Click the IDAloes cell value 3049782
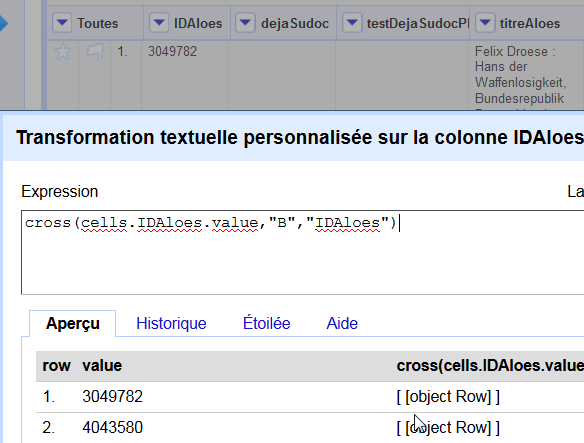Image resolution: width=584 pixels, height=443 pixels. tap(172, 51)
